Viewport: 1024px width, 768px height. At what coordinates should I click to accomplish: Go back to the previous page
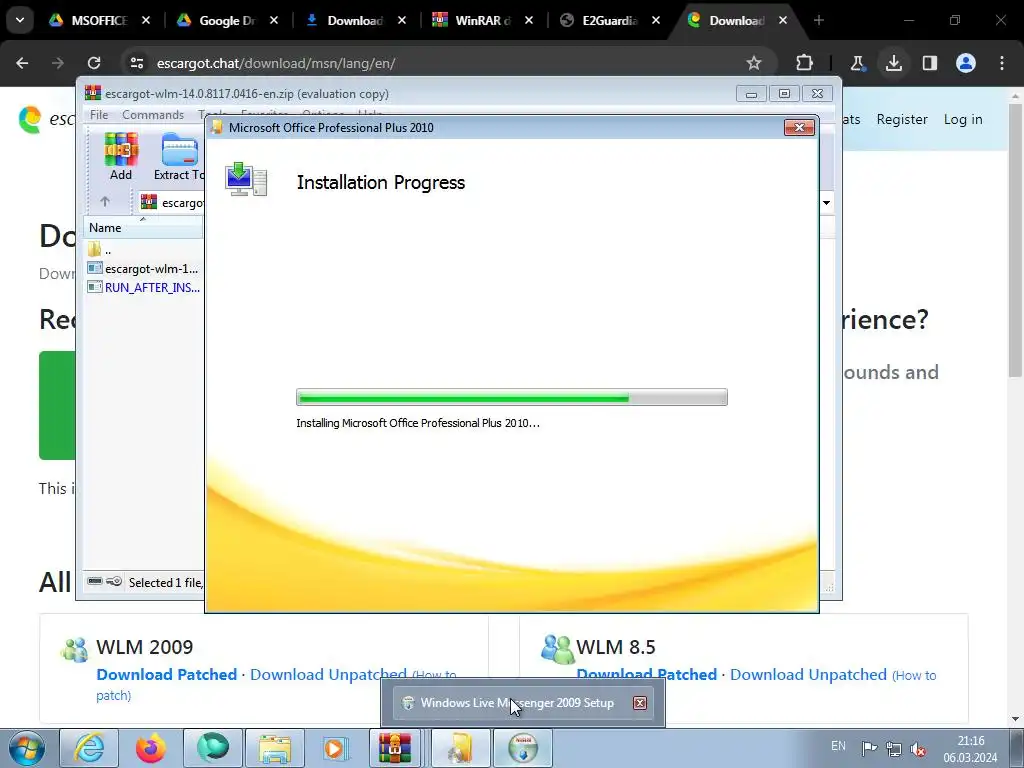tap(22, 63)
